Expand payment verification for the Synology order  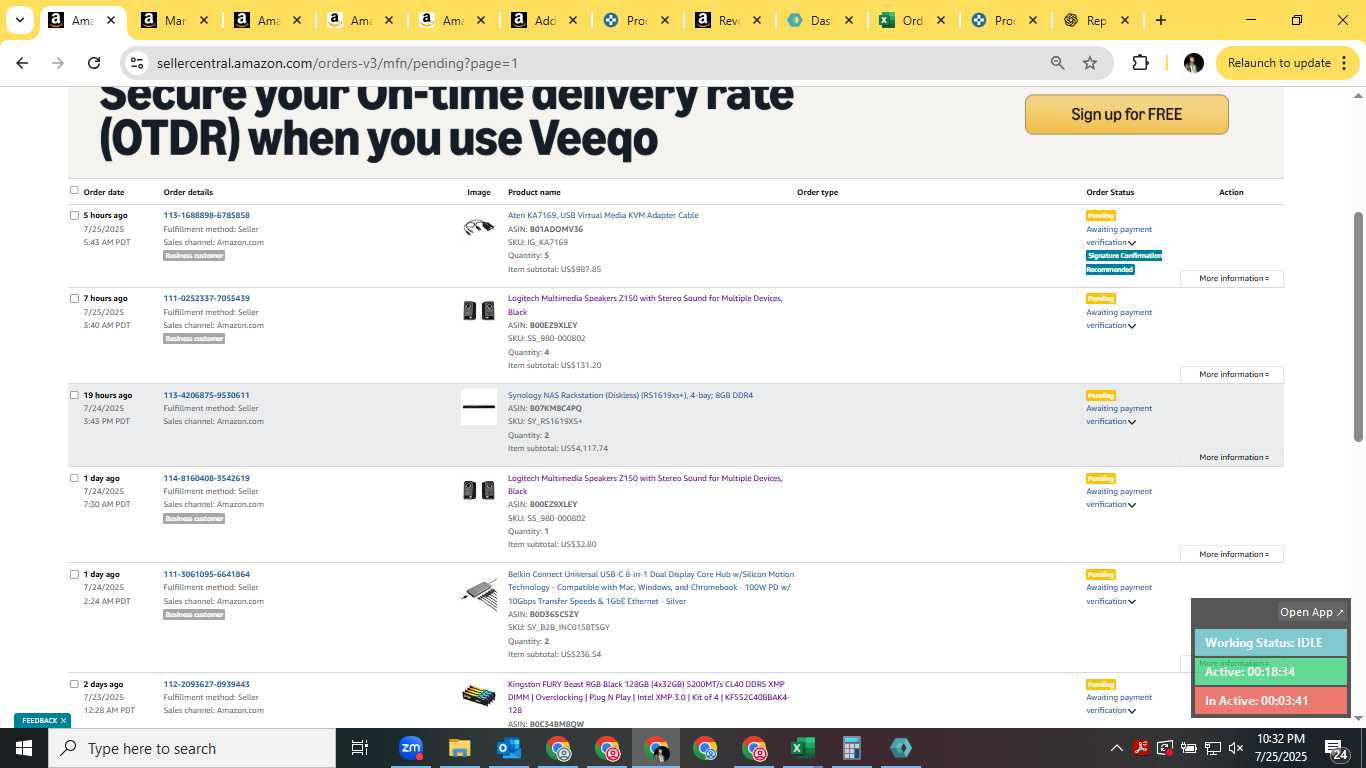pyautogui.click(x=1132, y=422)
